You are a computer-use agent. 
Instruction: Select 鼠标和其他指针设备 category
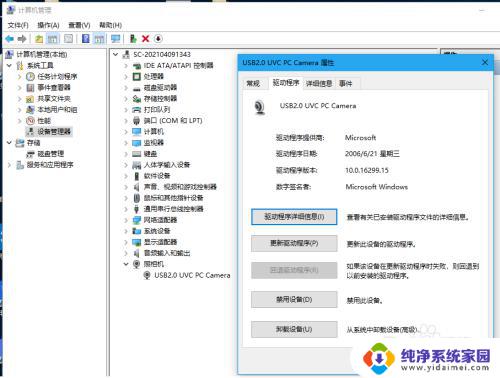(173, 198)
